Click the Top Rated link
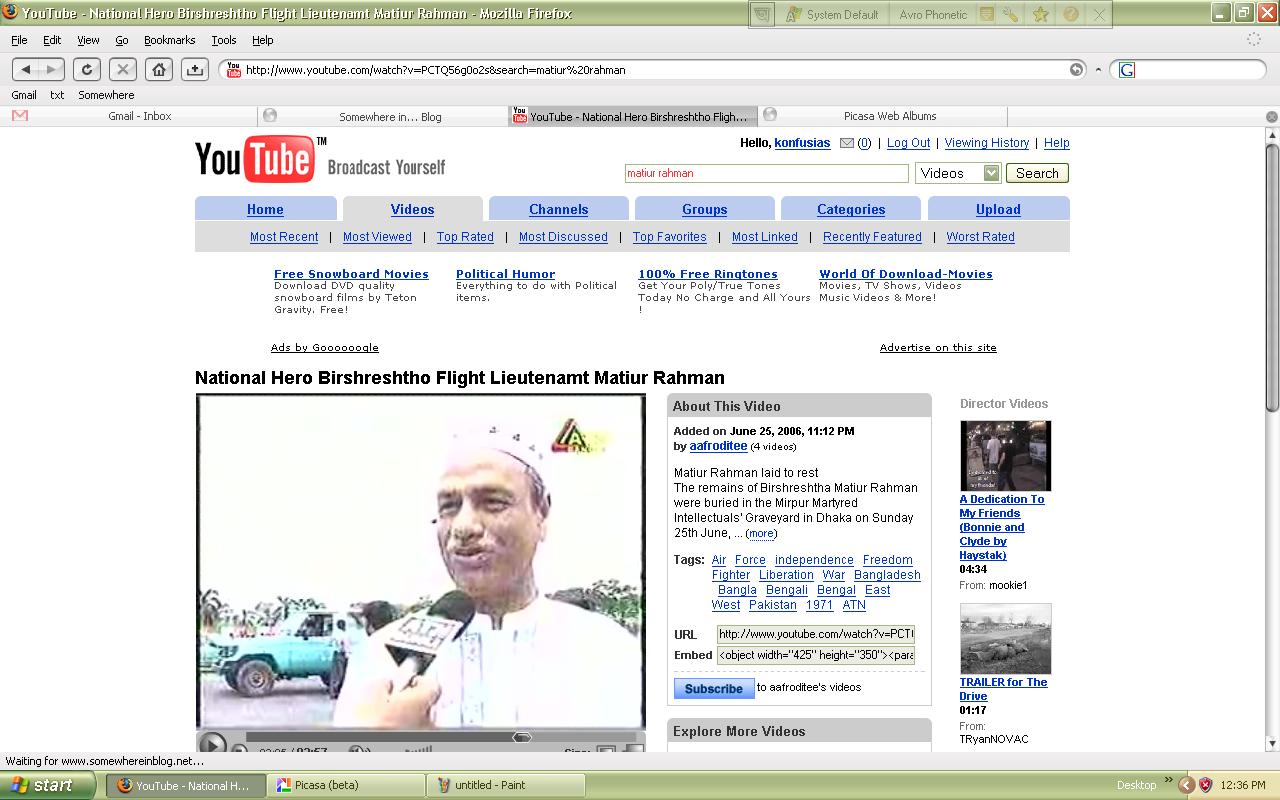 465,237
